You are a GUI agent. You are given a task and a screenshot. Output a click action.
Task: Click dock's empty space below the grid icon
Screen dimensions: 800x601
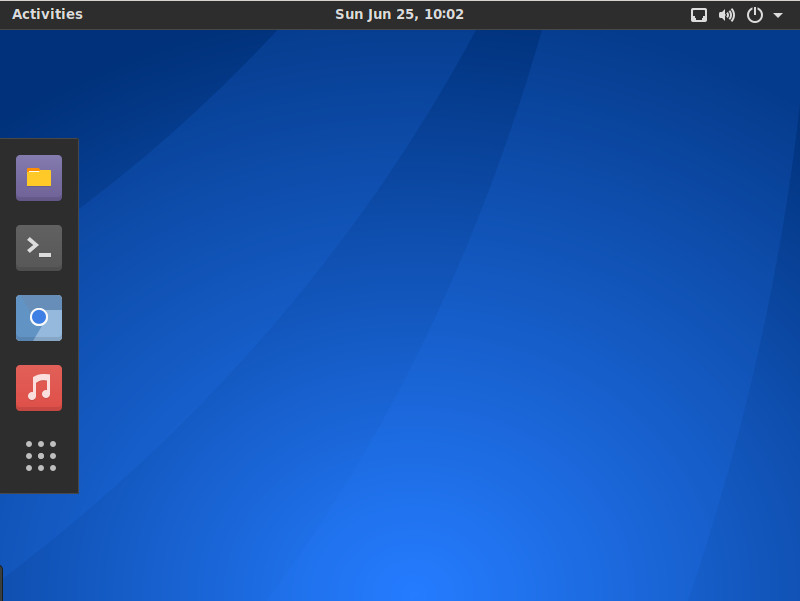coord(39,484)
